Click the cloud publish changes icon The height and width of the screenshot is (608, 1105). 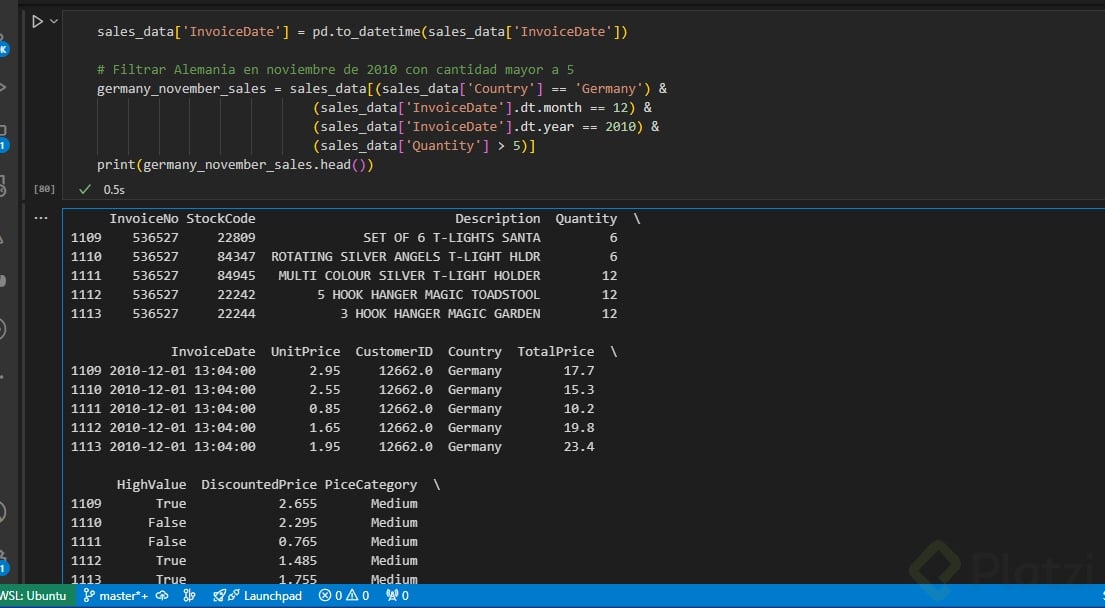(x=163, y=596)
